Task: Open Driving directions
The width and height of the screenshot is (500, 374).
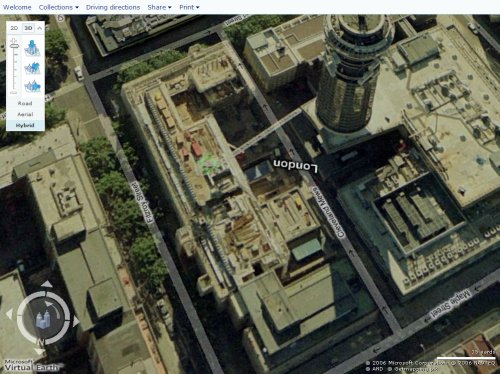Action: point(113,7)
